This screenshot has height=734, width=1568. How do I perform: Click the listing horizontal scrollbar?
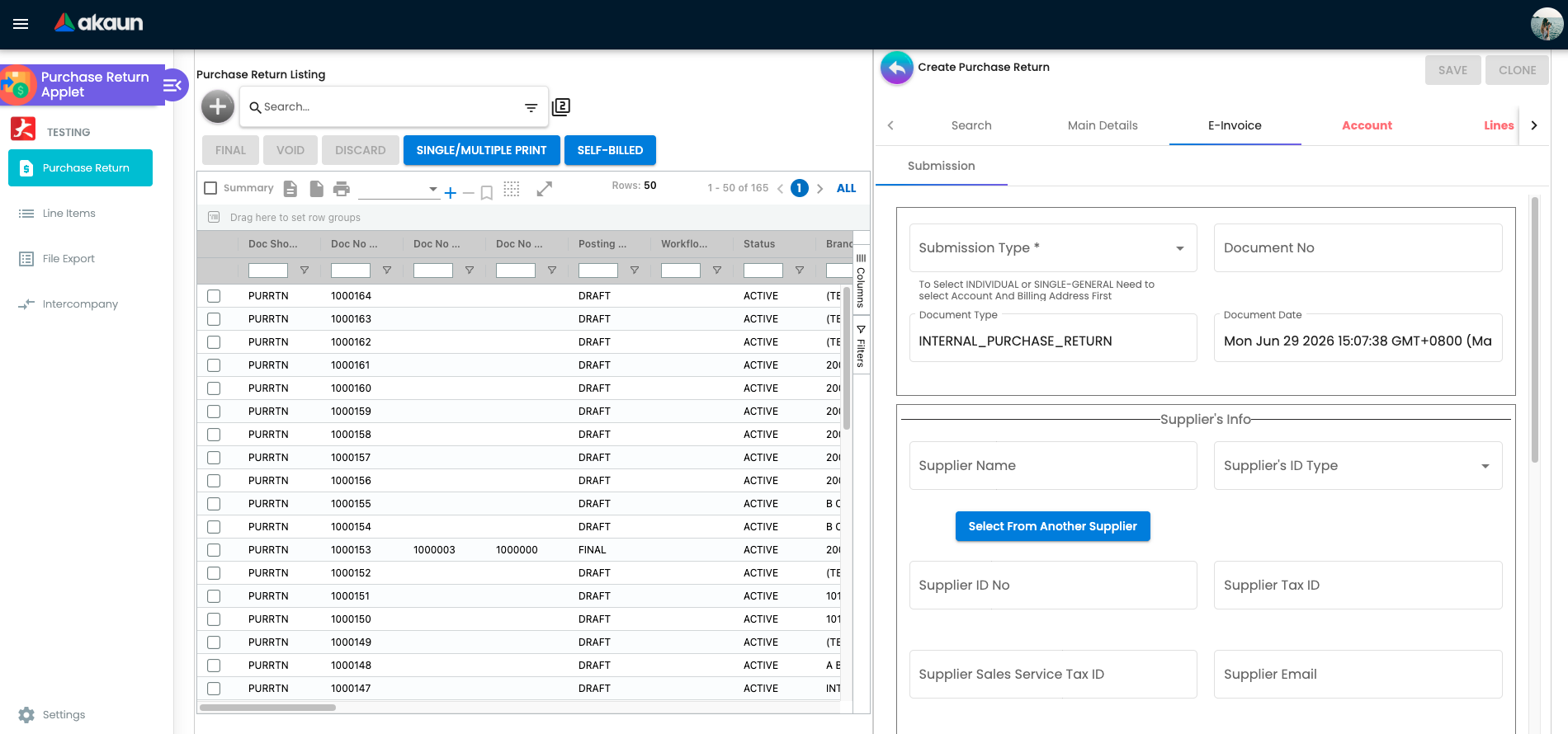[x=267, y=708]
